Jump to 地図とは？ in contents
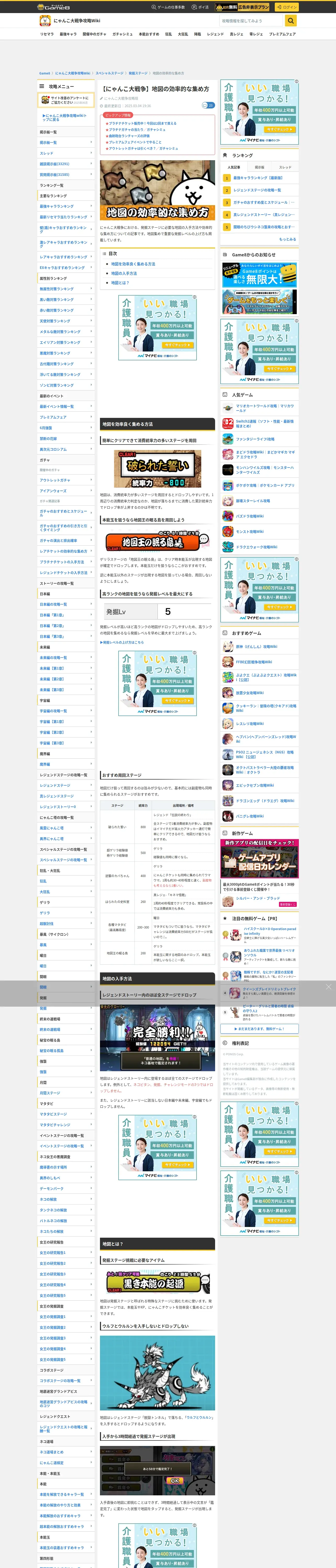336x1568 pixels. point(120,283)
